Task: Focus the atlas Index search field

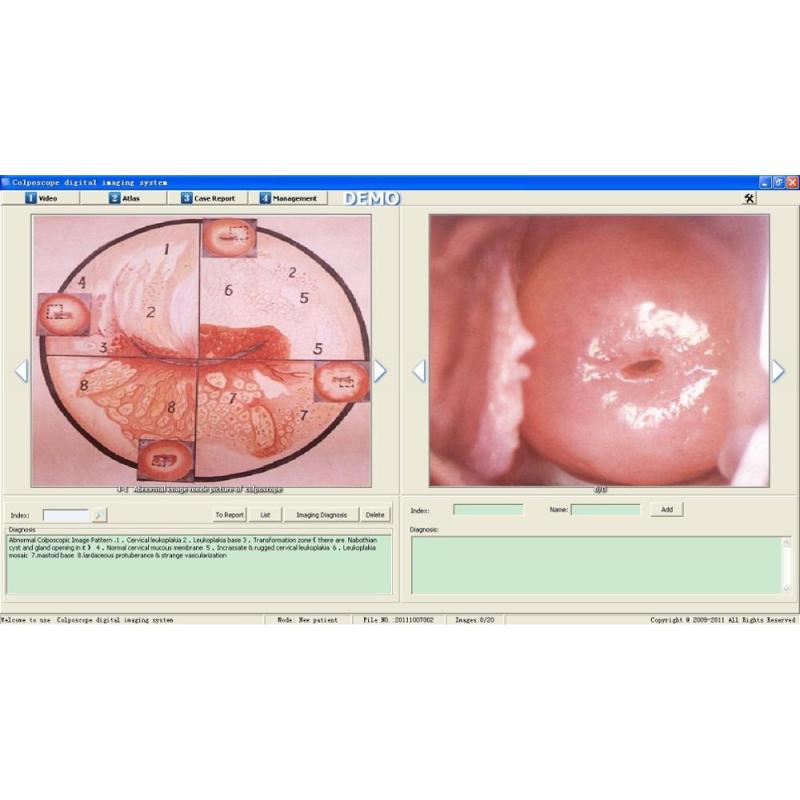Action: pos(66,515)
